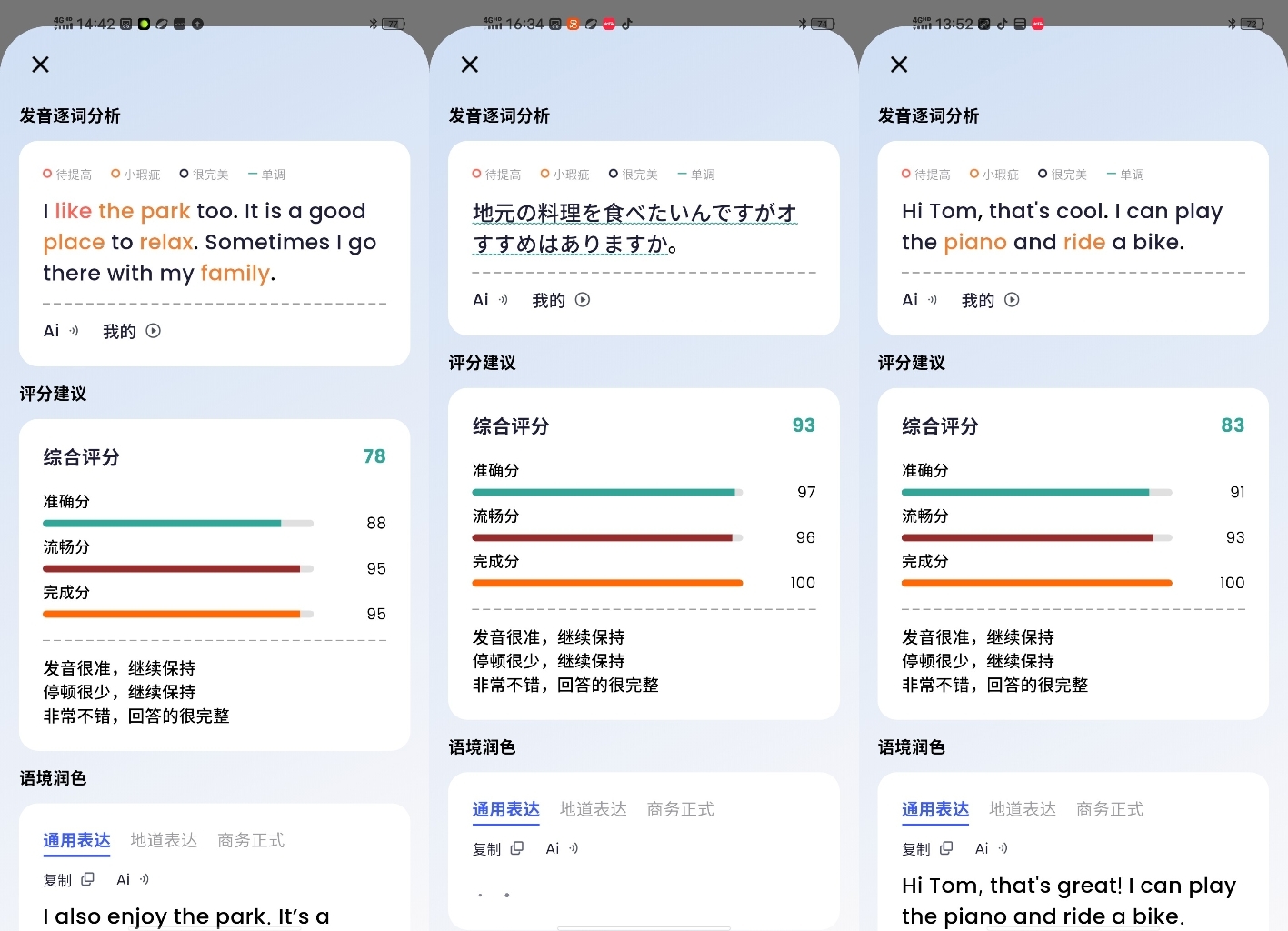This screenshot has height=931, width=1288.
Task: Play my recording of the "I like the park" sentence
Action: [132, 331]
